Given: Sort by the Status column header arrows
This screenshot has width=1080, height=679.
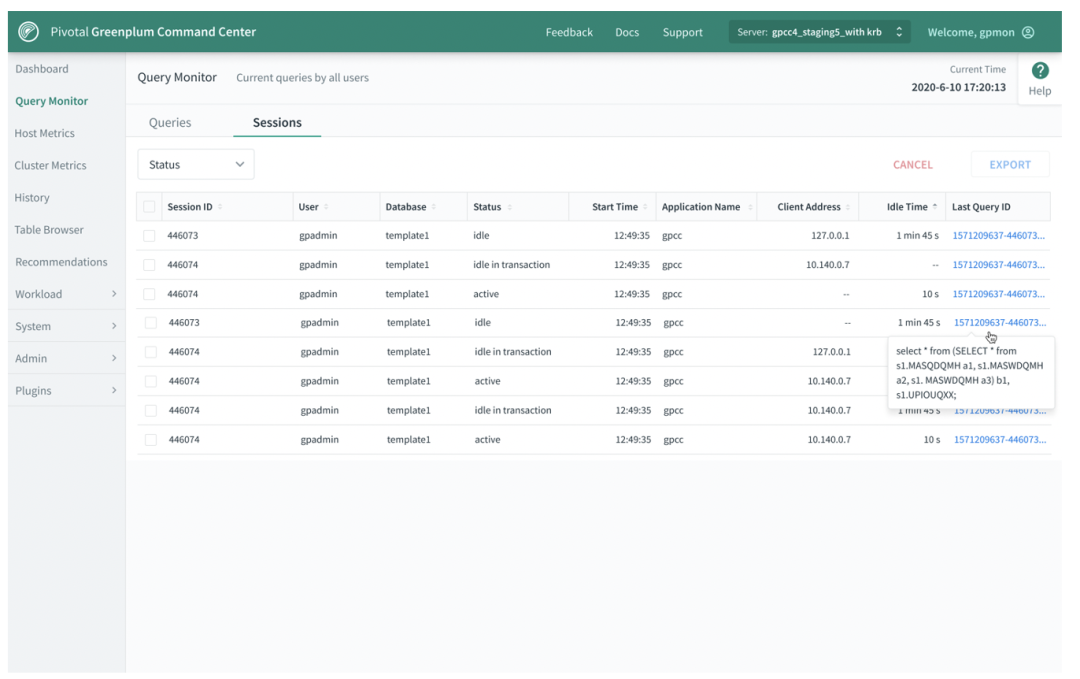Looking at the screenshot, I should (510, 207).
